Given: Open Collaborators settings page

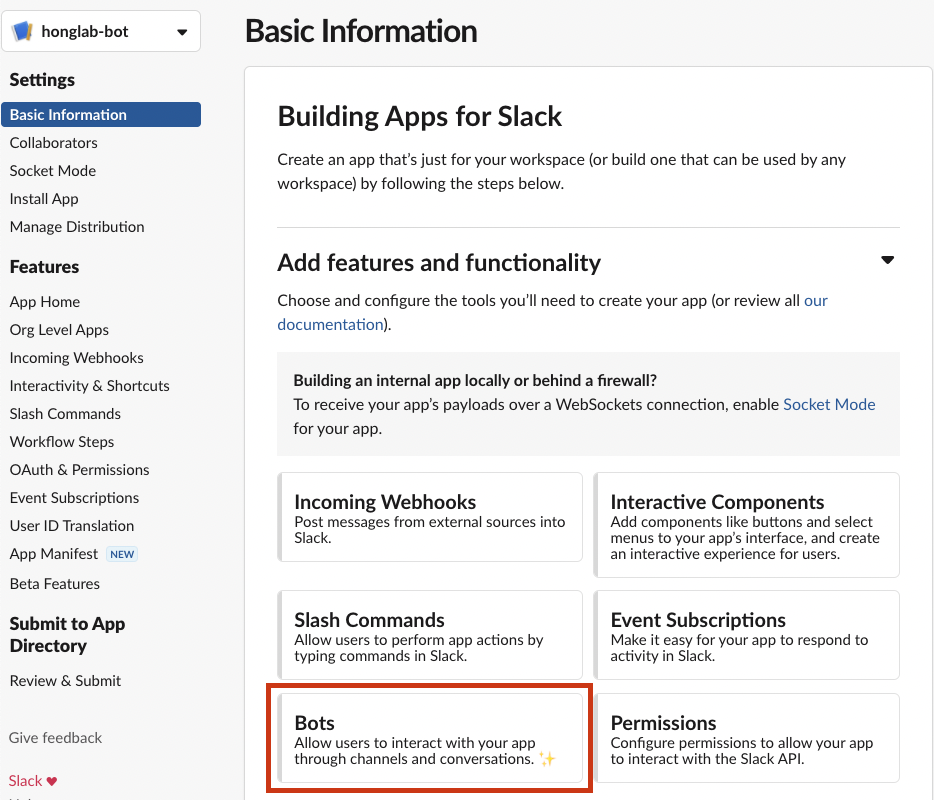Looking at the screenshot, I should pyautogui.click(x=54, y=143).
